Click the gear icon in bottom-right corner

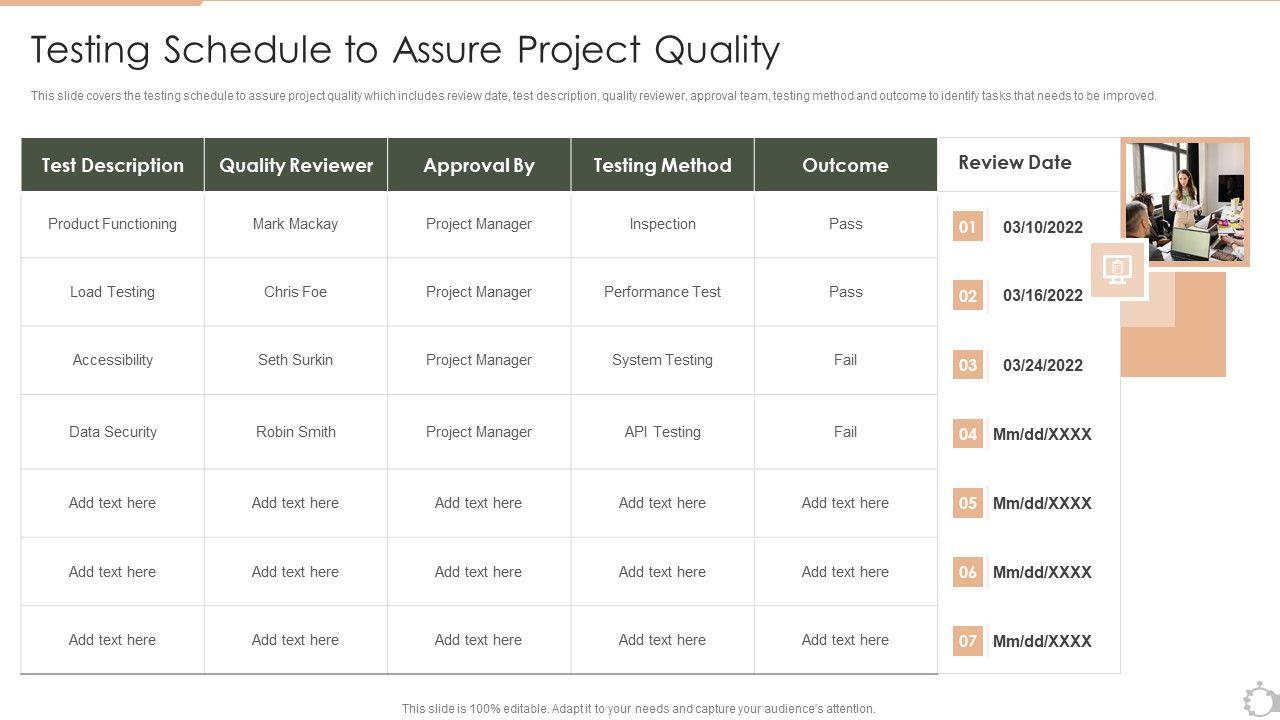pyautogui.click(x=1261, y=699)
